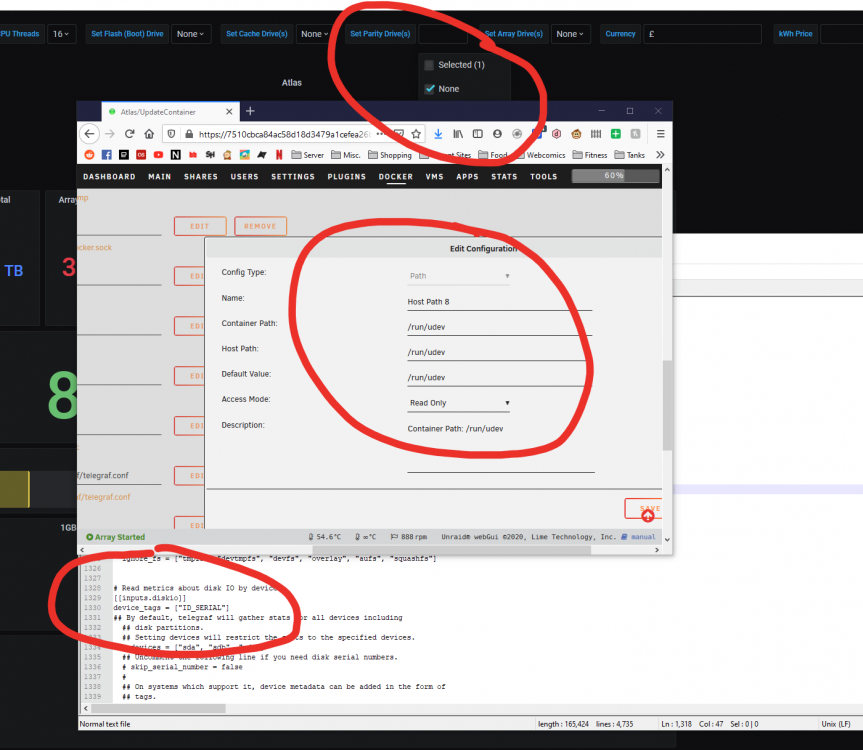Open the tracking protection shield icon

click(x=172, y=134)
